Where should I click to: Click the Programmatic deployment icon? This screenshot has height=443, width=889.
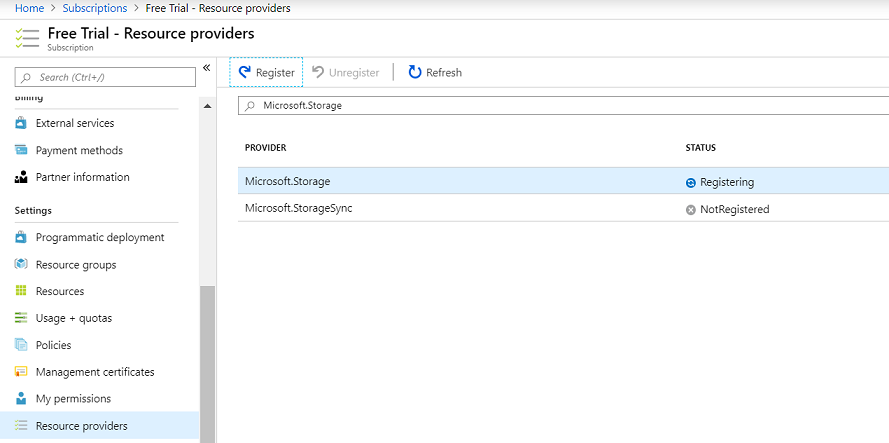[21, 238]
